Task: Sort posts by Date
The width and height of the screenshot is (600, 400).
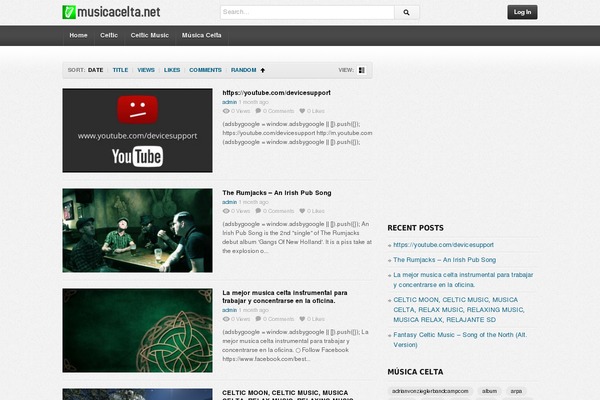Action: pyautogui.click(x=96, y=70)
